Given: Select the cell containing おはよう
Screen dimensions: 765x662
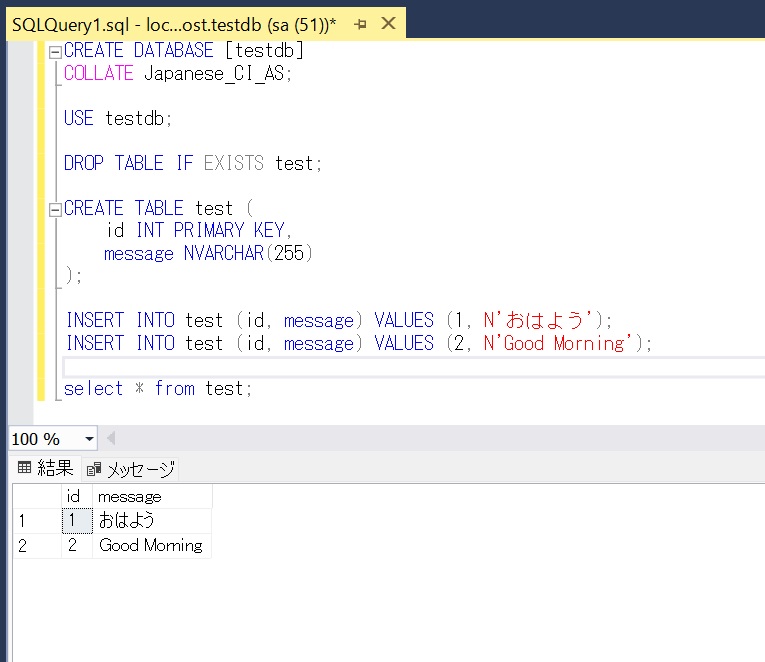Looking at the screenshot, I should click(152, 521).
